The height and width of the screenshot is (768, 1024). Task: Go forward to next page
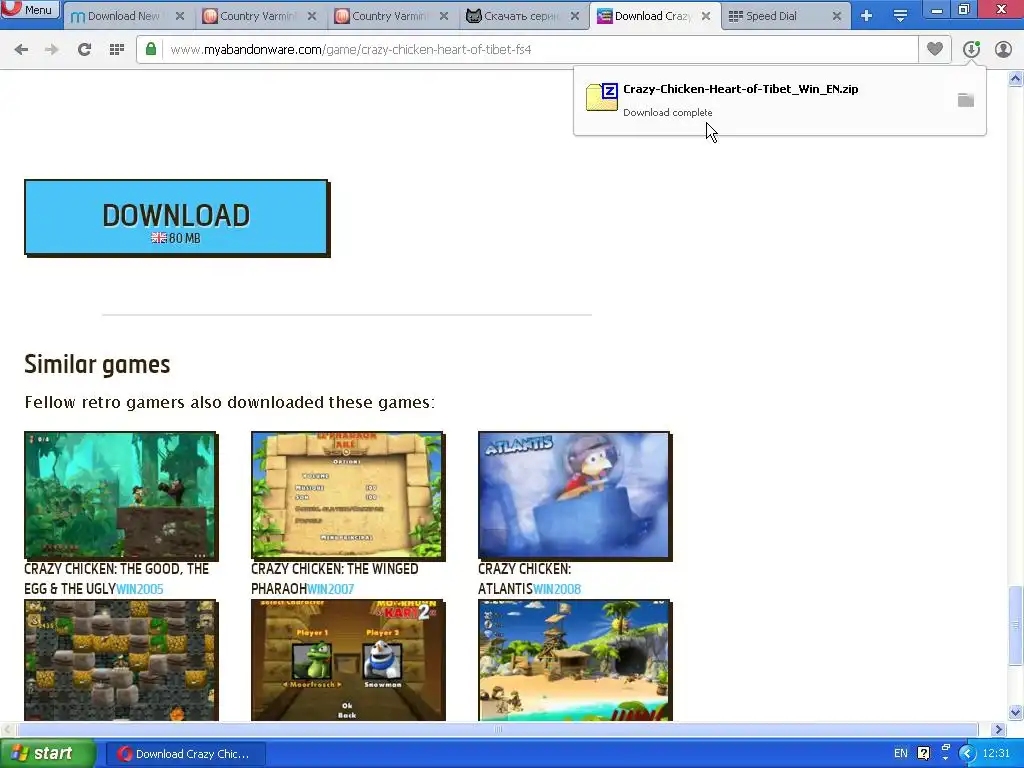(x=52, y=49)
